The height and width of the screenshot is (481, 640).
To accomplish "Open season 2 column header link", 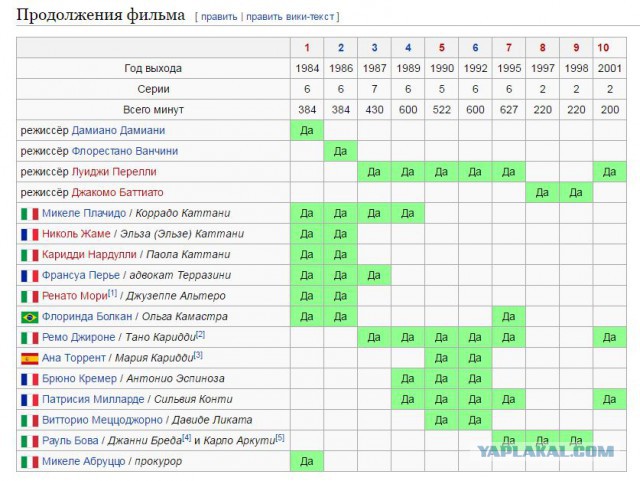I will tap(341, 48).
